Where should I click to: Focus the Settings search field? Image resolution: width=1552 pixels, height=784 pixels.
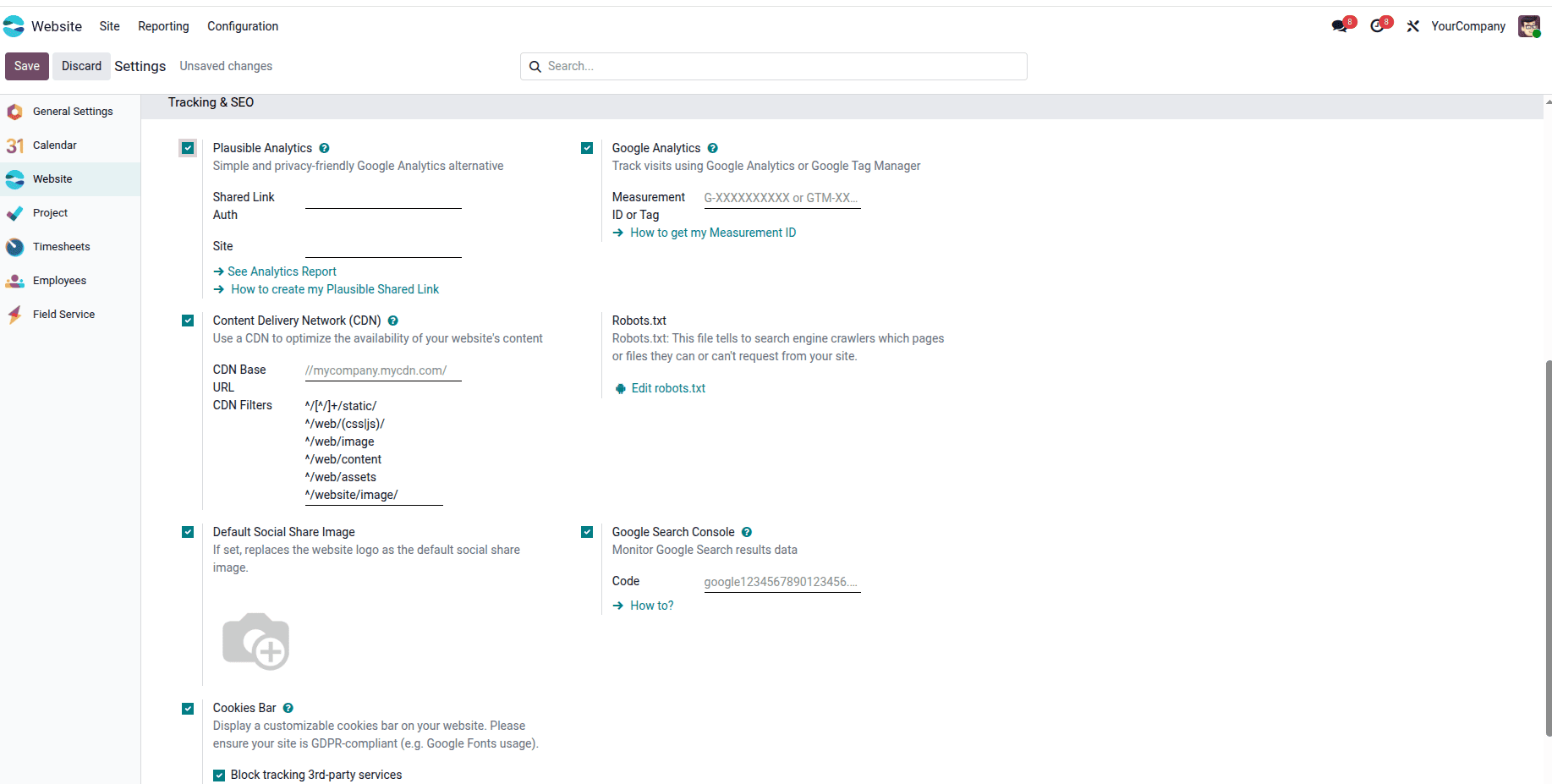pos(774,66)
